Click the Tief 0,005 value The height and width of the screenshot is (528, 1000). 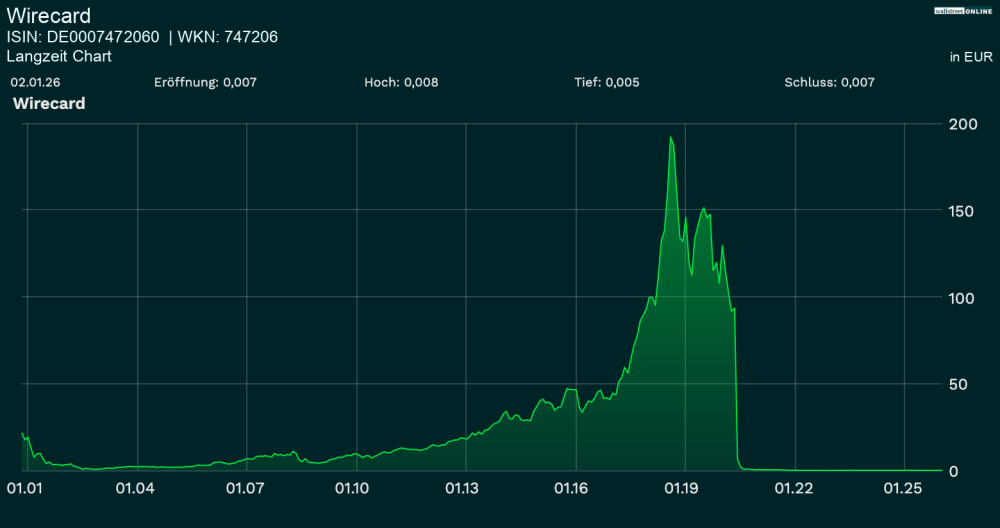[608, 82]
